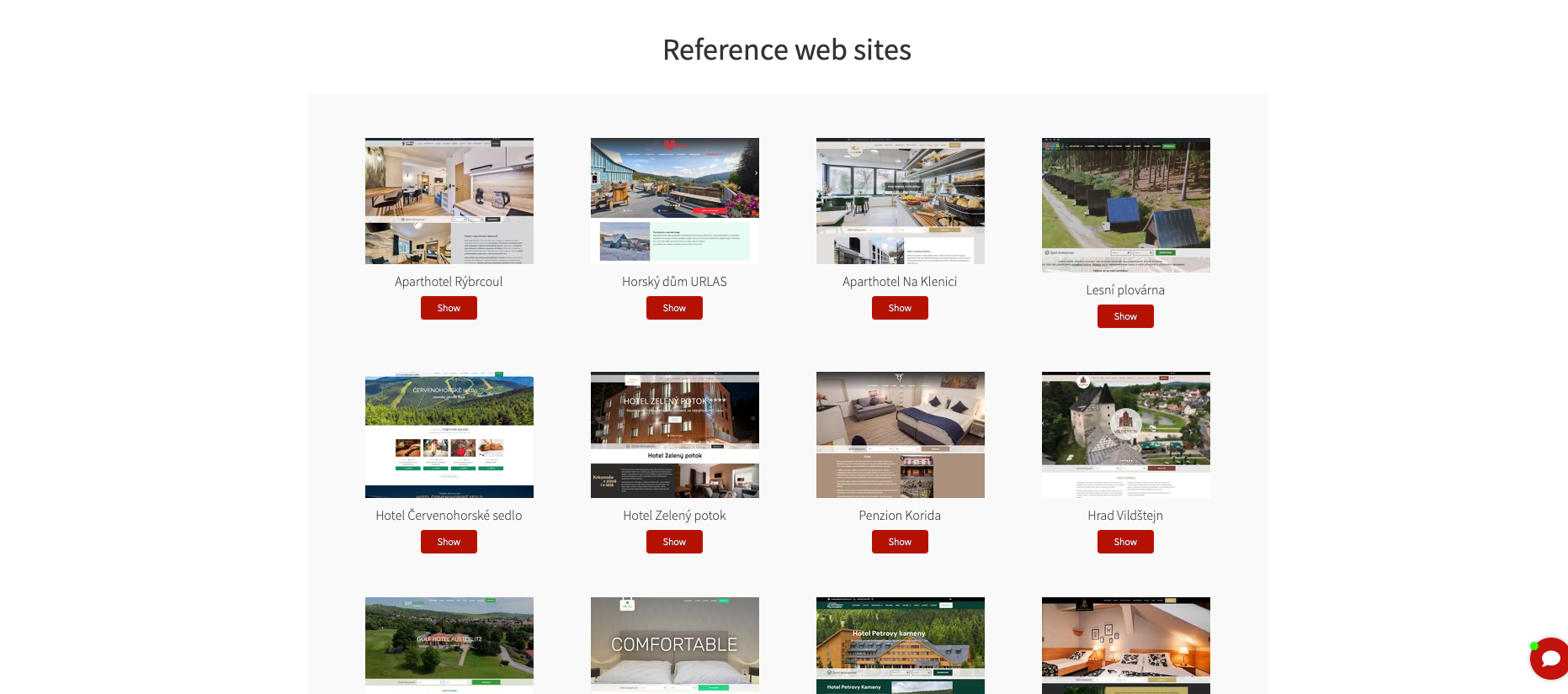The image size is (1568, 694).
Task: Open the COMFORTABLE website thumbnail
Action: [675, 645]
